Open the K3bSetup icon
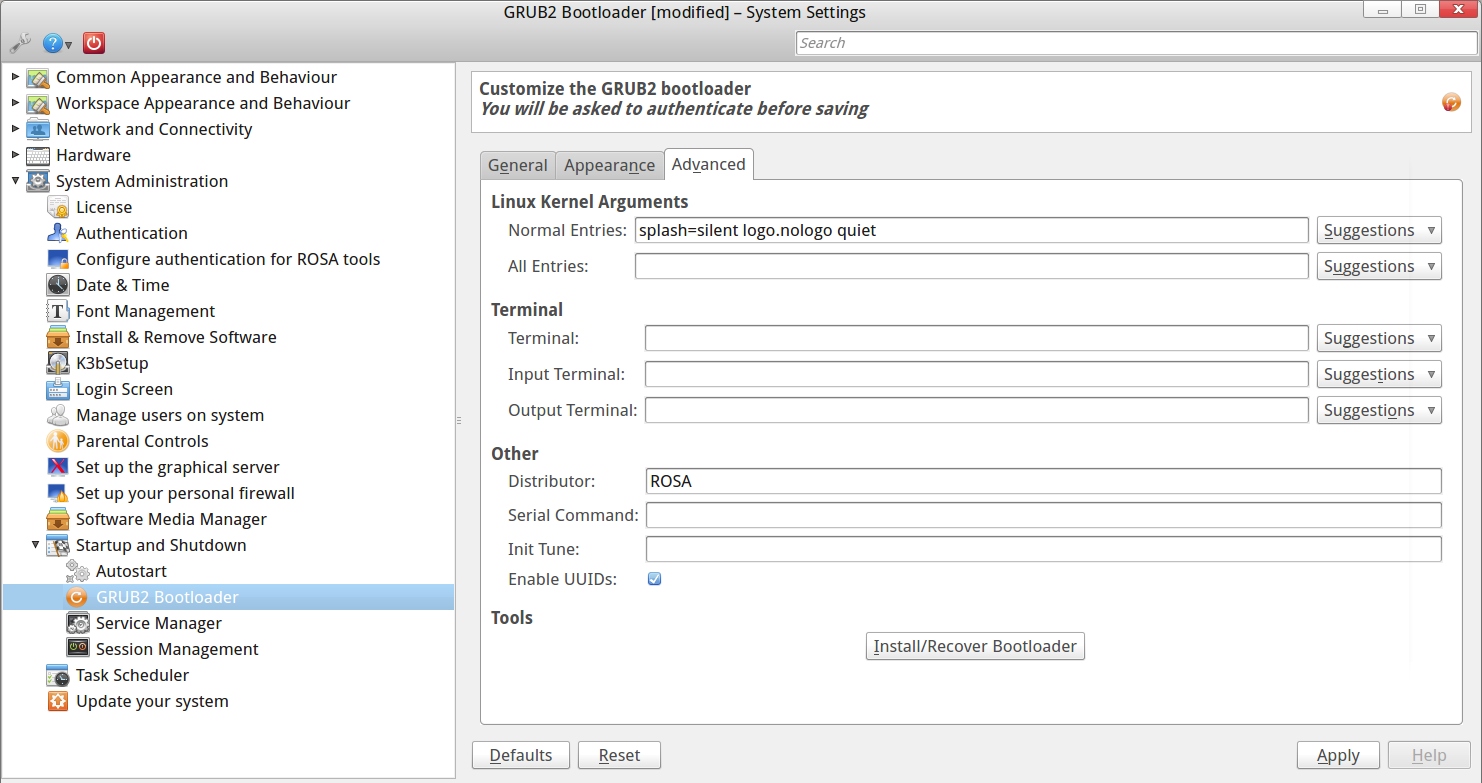Screen dimensions: 1482x783 [58, 363]
